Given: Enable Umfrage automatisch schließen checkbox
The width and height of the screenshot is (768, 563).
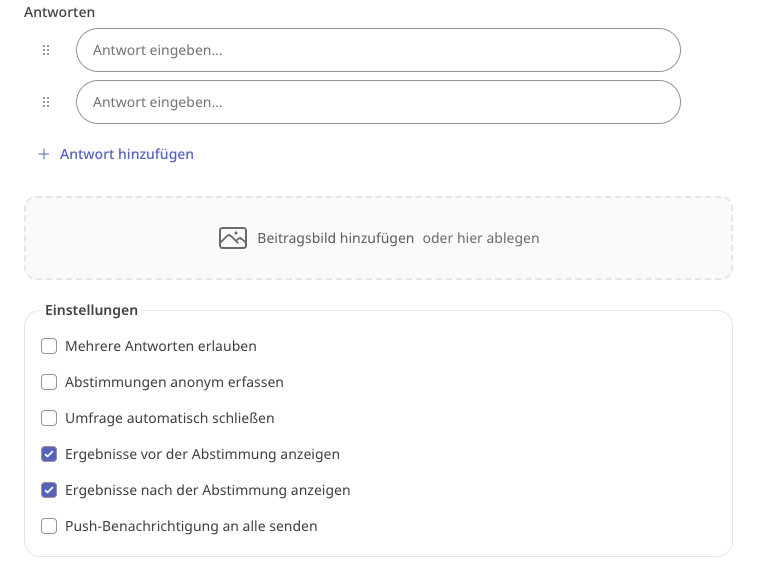Looking at the screenshot, I should click(x=49, y=418).
